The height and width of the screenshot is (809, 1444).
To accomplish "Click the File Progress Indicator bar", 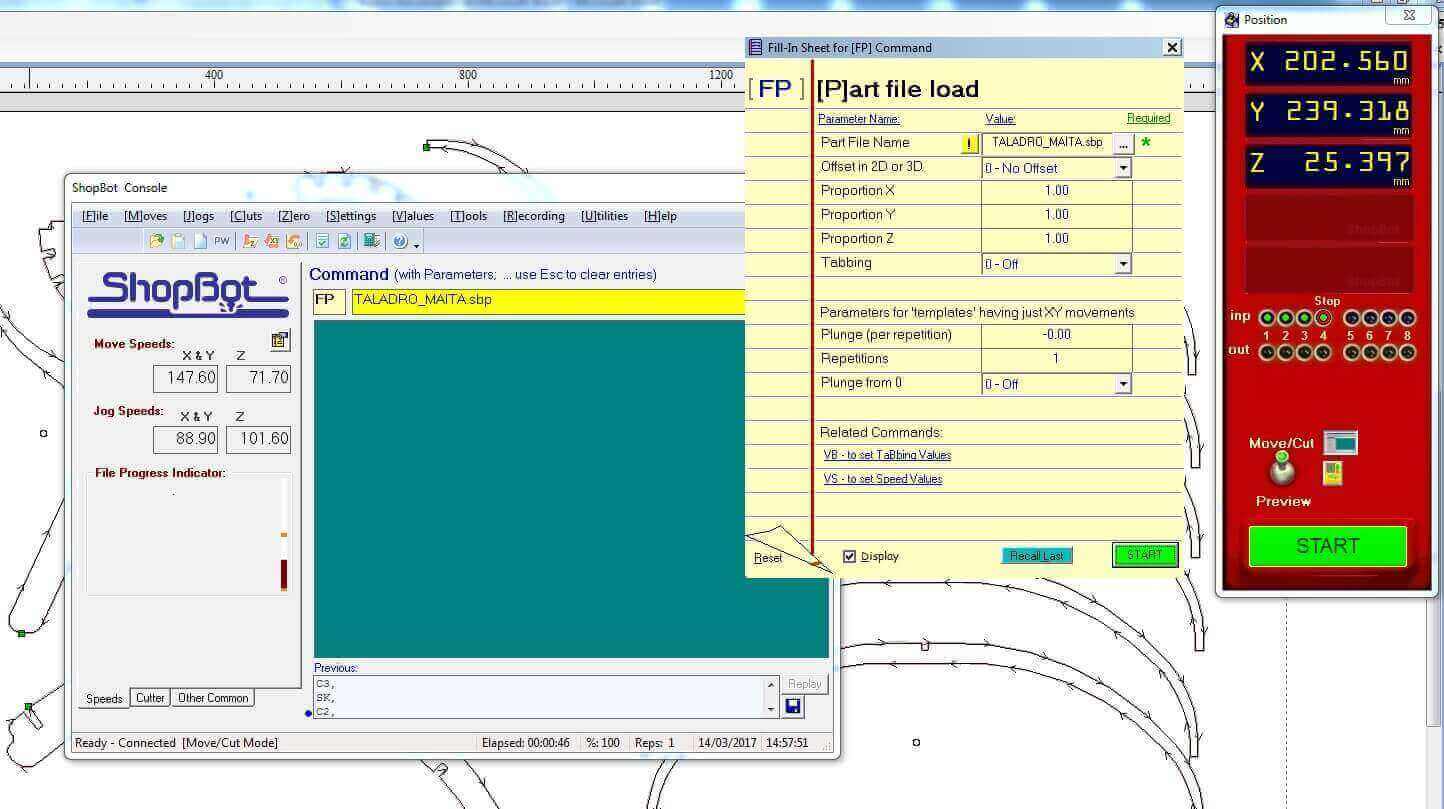I will click(284, 535).
